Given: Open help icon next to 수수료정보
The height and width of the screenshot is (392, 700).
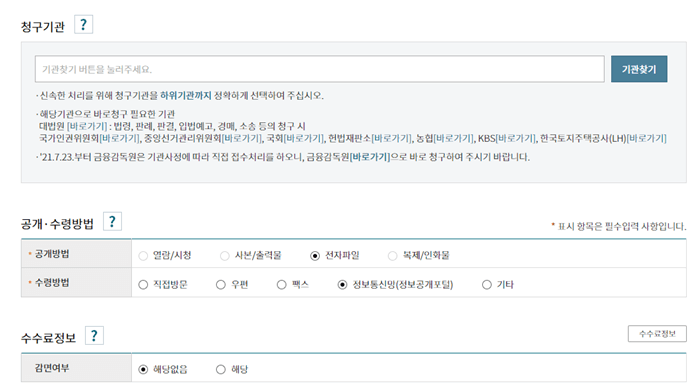Looking at the screenshot, I should coord(94,336).
